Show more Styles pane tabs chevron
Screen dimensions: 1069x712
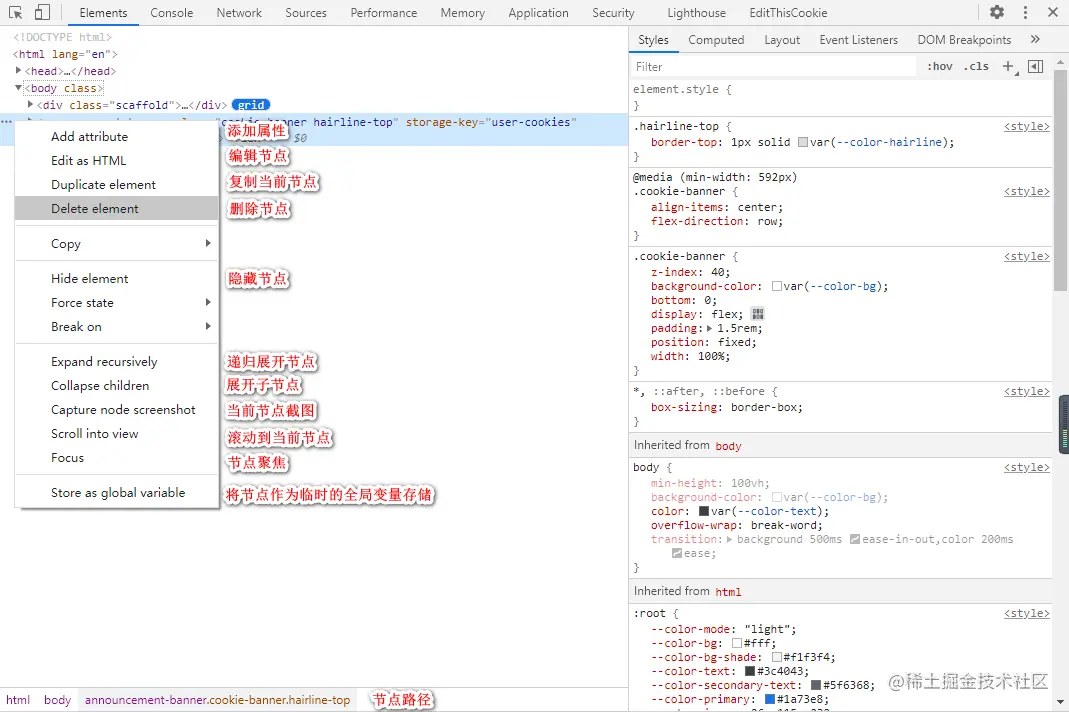coord(1035,40)
